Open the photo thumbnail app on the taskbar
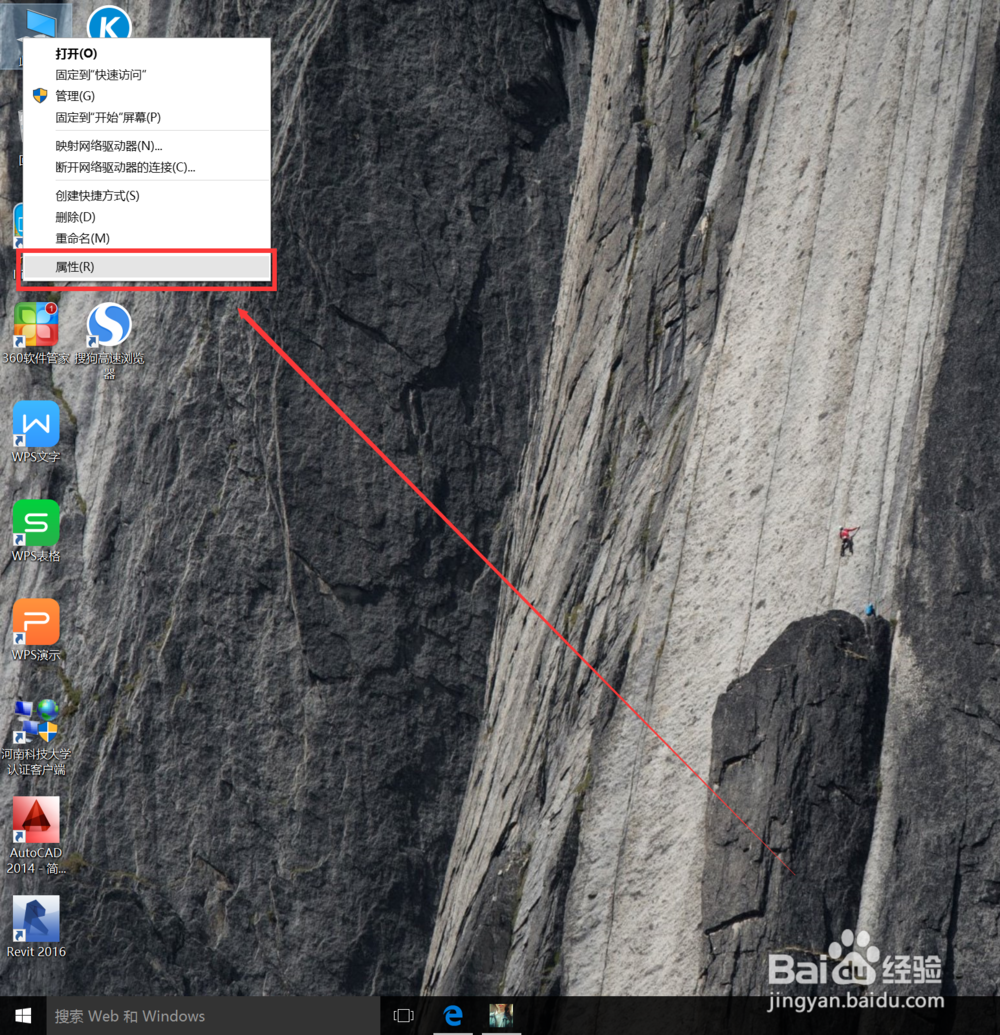1000x1035 pixels. coord(501,1016)
